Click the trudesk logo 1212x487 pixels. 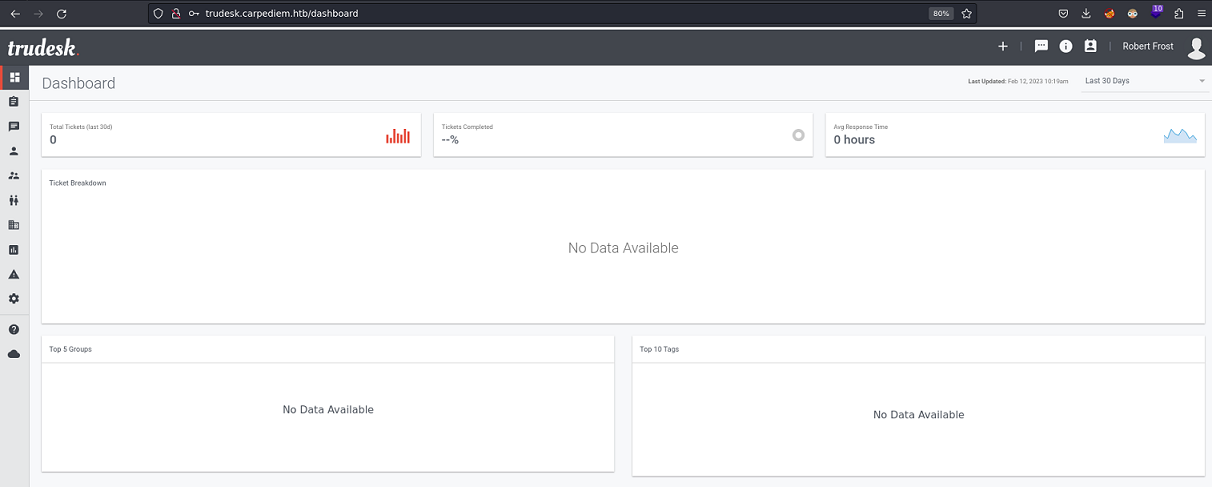(x=42, y=48)
